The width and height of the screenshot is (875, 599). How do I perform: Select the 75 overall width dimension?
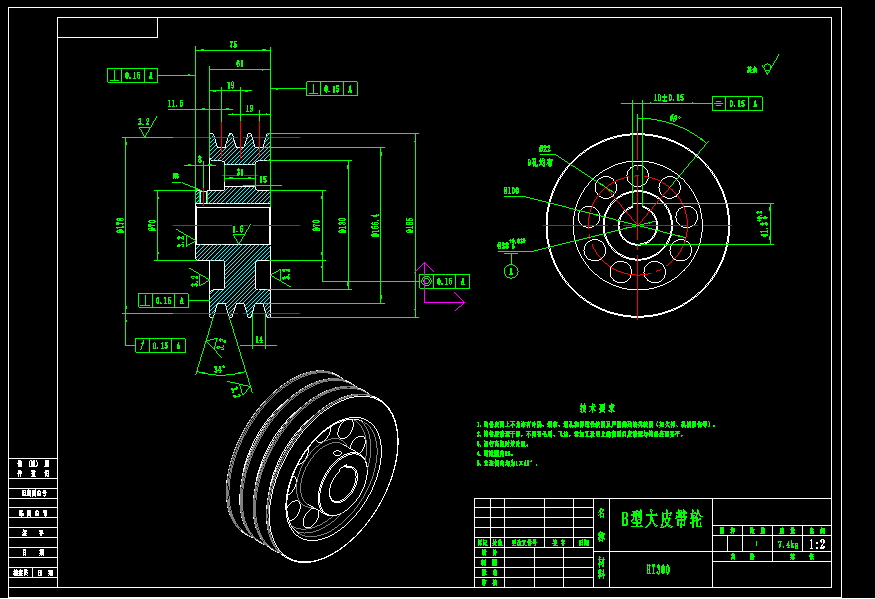pos(233,45)
